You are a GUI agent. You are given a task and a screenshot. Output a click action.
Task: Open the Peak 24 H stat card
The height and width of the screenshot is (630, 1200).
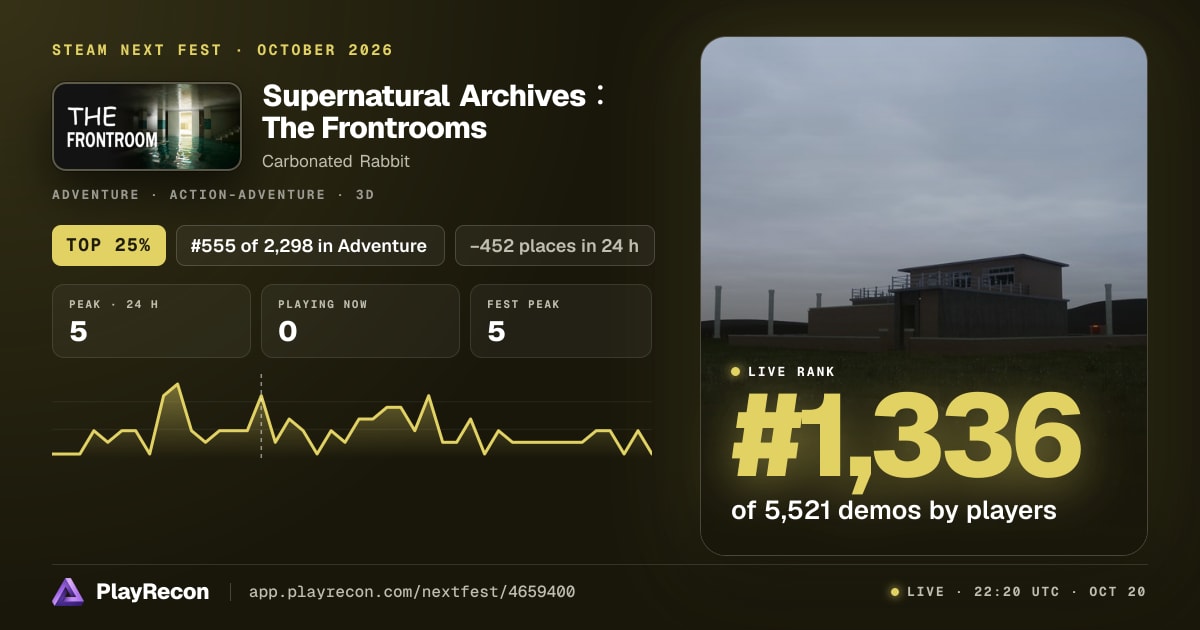pos(151,321)
